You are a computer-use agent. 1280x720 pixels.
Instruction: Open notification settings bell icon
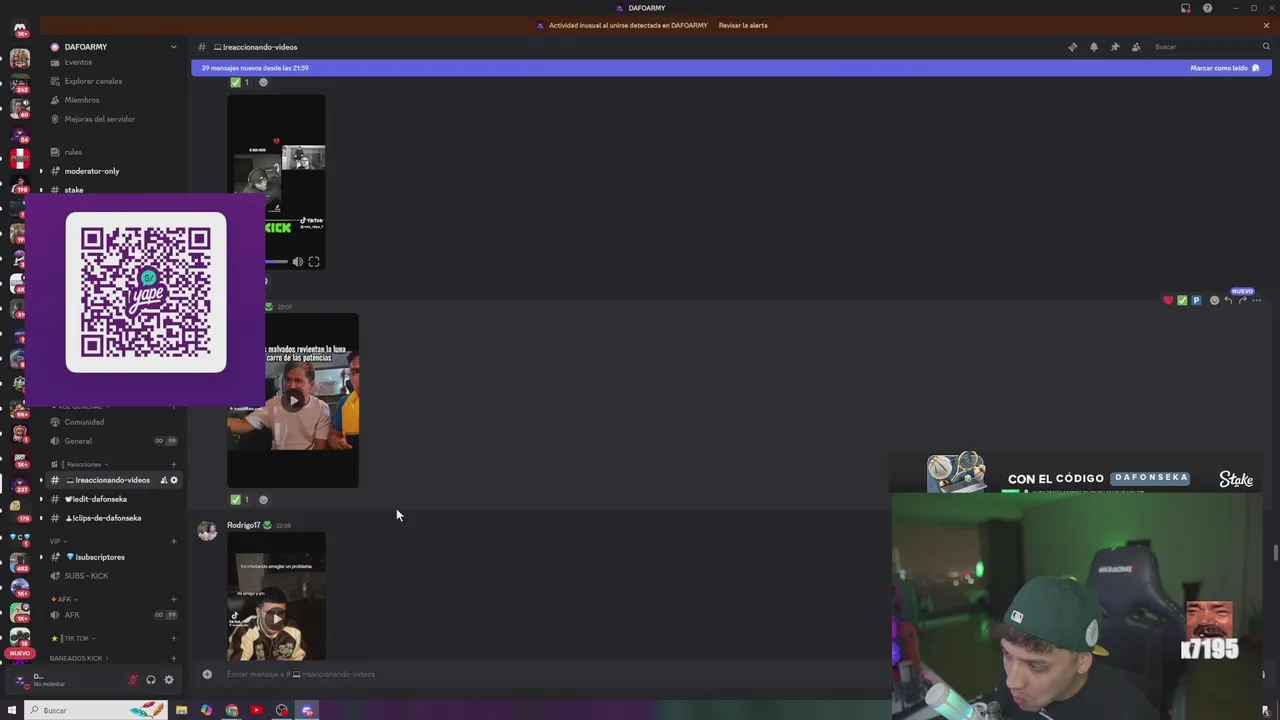pos(1093,47)
